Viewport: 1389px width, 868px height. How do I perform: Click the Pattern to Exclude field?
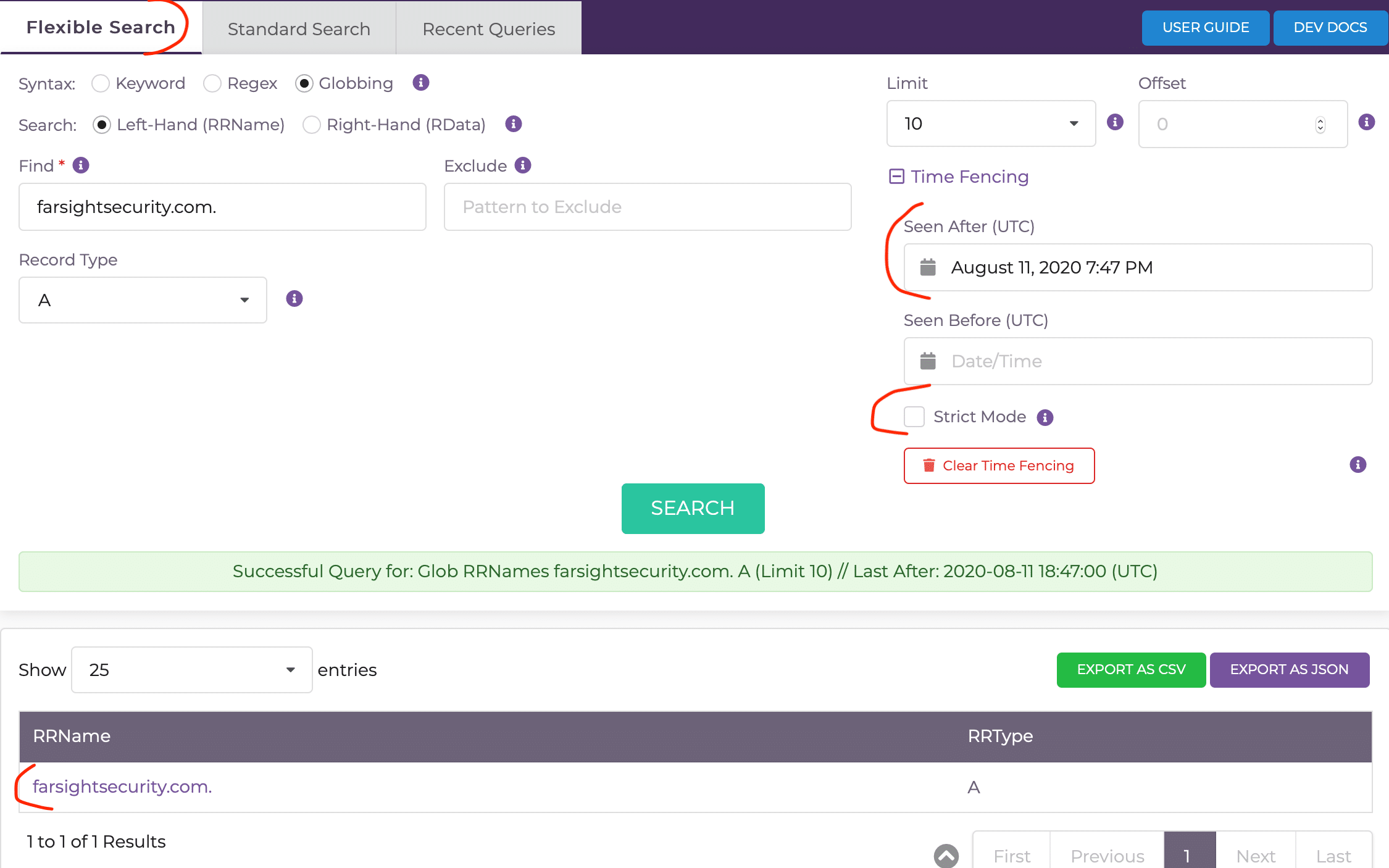(x=648, y=207)
